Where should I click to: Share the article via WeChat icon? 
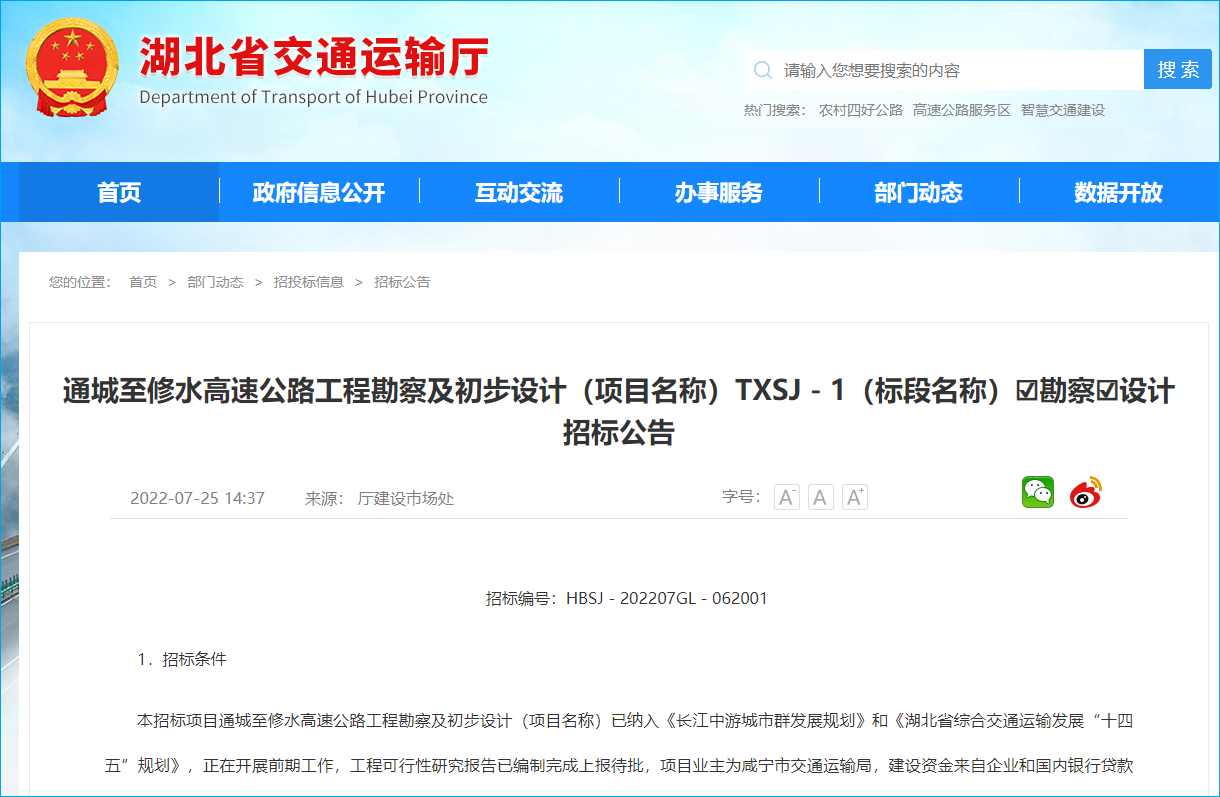[x=1037, y=492]
